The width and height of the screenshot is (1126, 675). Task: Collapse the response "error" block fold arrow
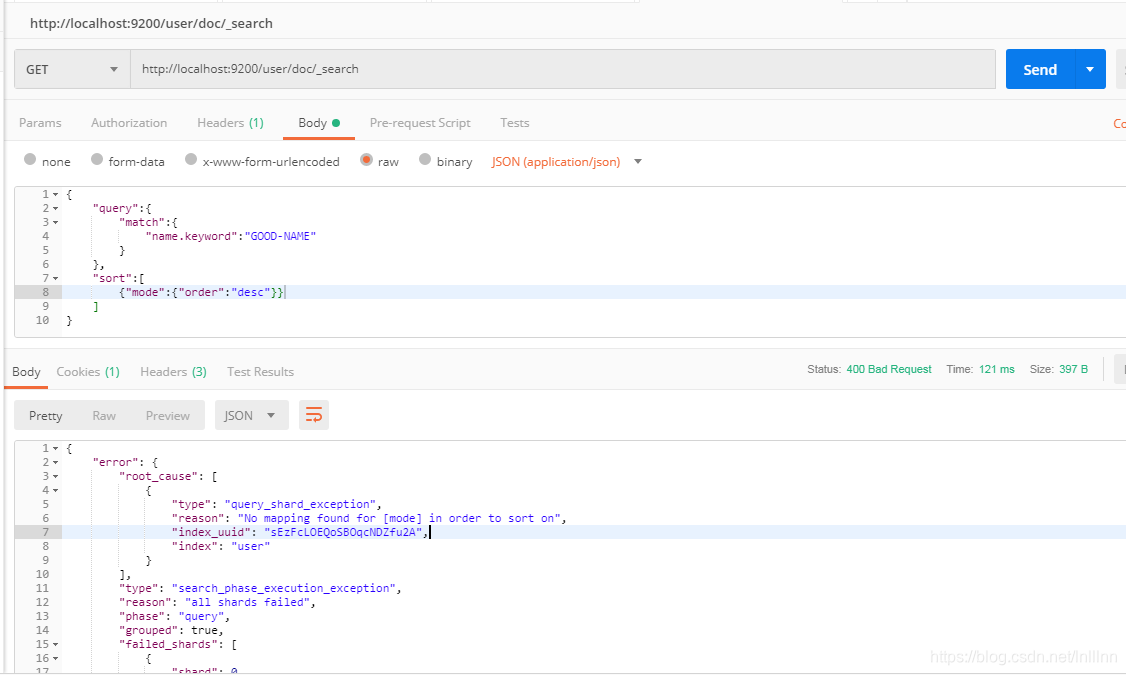click(55, 462)
